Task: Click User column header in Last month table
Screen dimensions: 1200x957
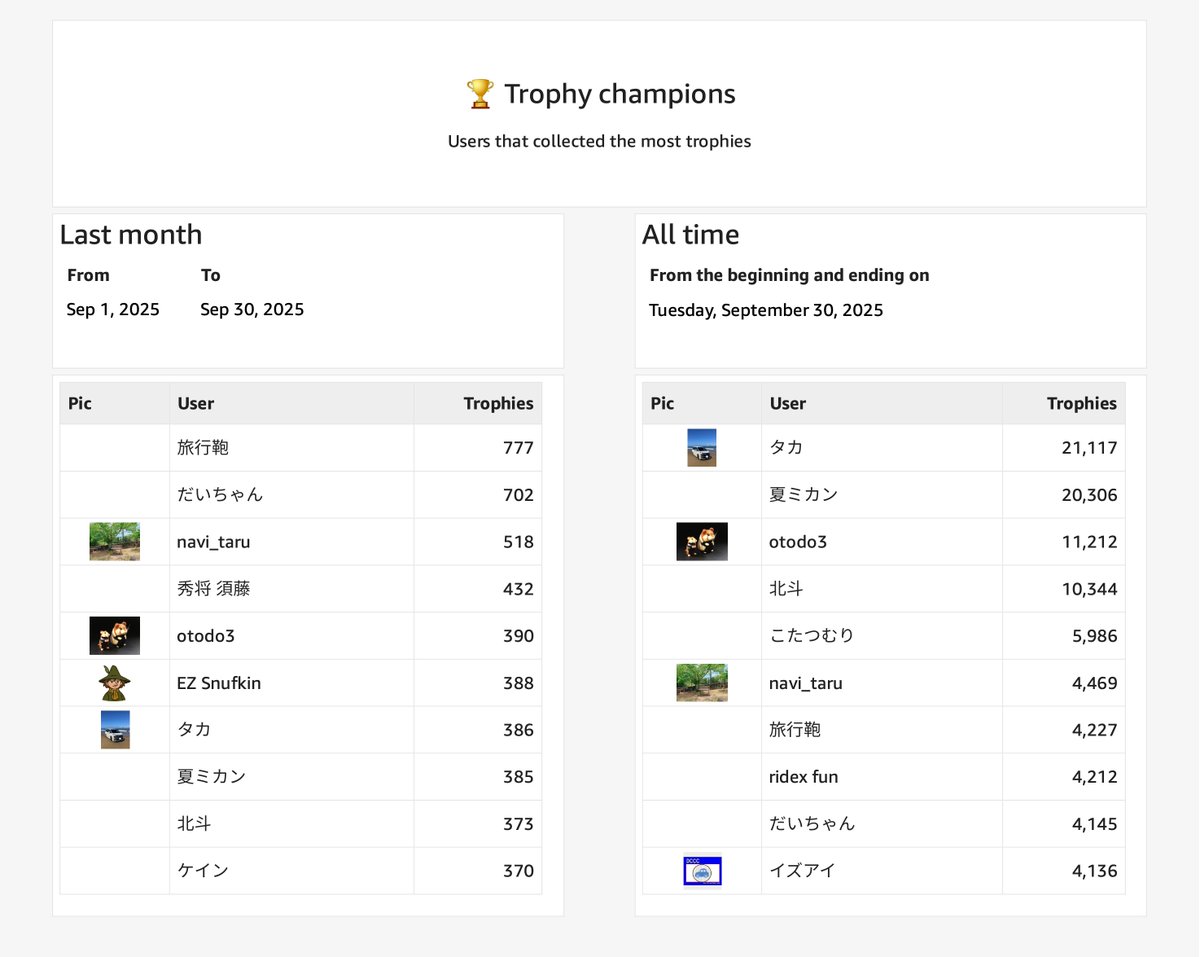Action: coord(196,404)
